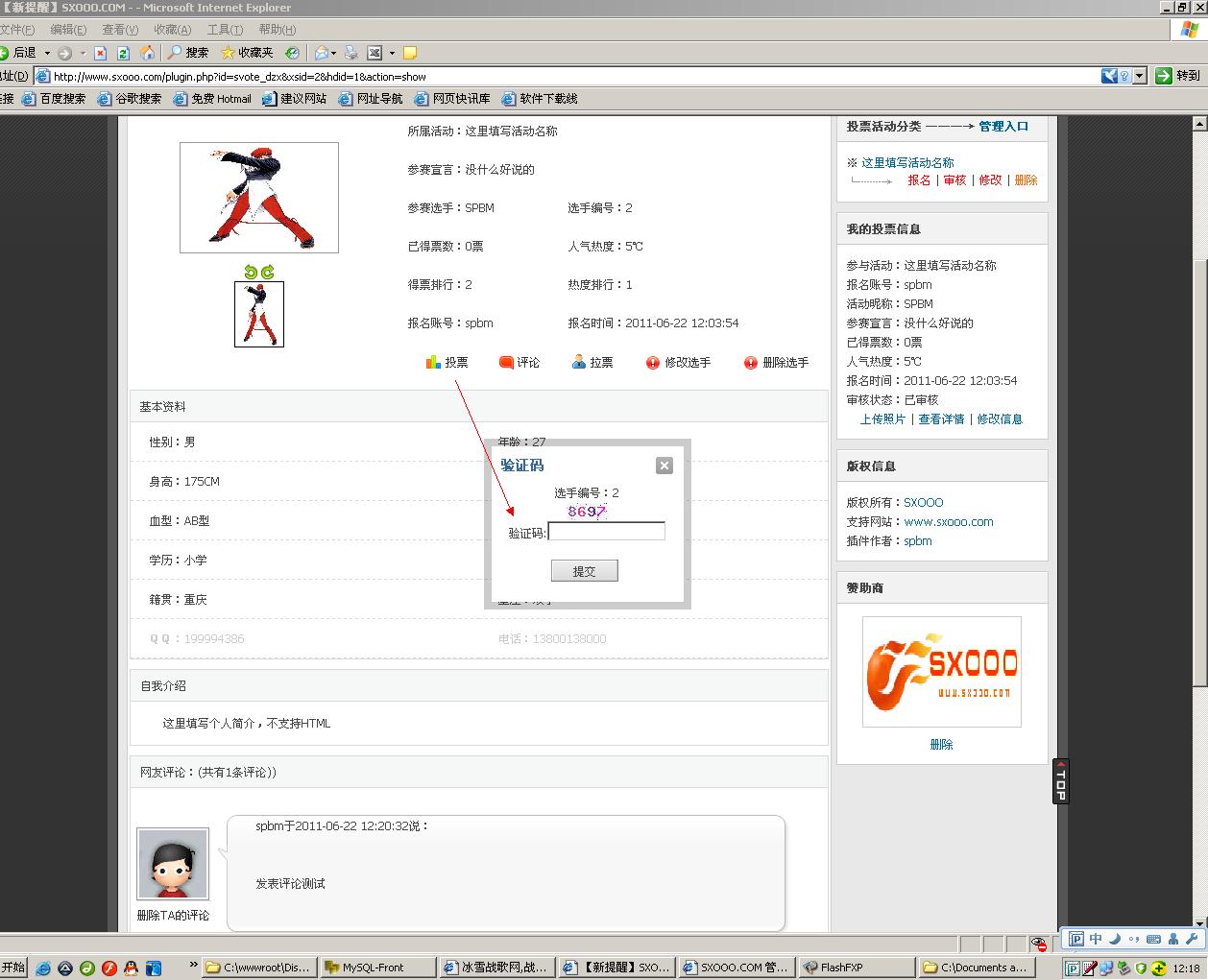Click the 投票 vote bar-chart icon
1208x980 pixels.
point(435,362)
